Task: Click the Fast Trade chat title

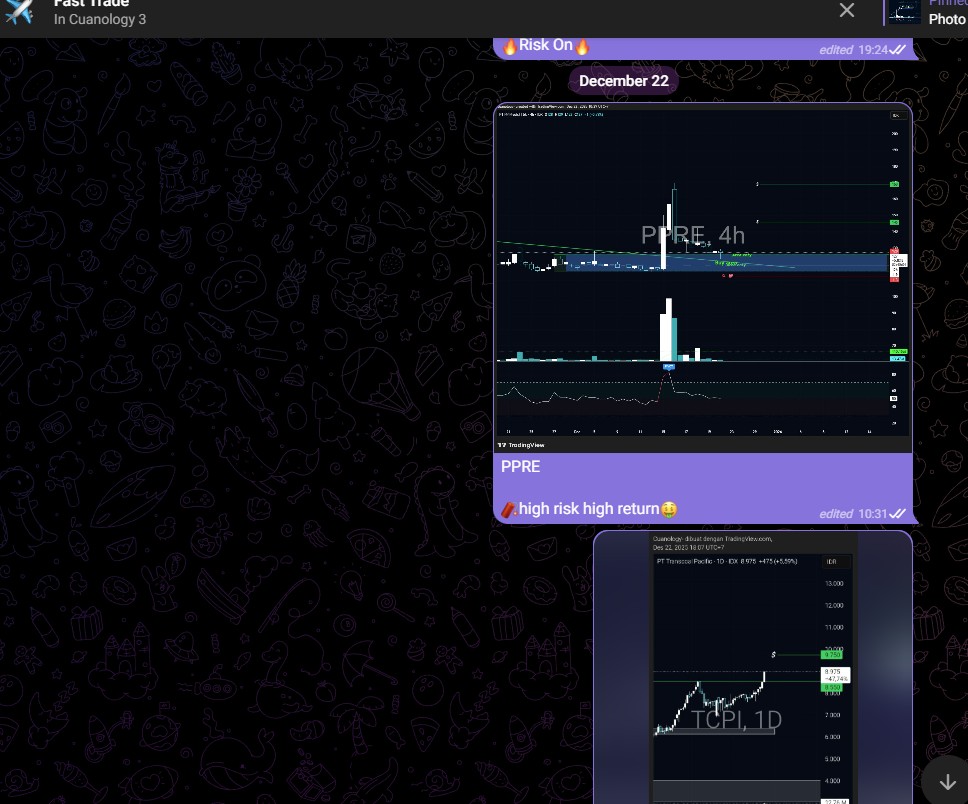Action: click(x=91, y=4)
